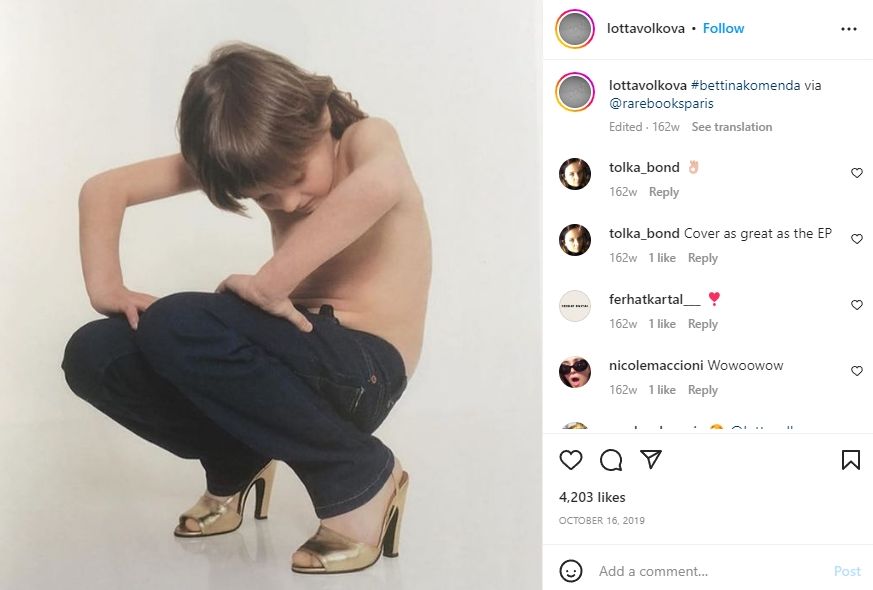Click the Post button to submit a comment

coord(846,571)
